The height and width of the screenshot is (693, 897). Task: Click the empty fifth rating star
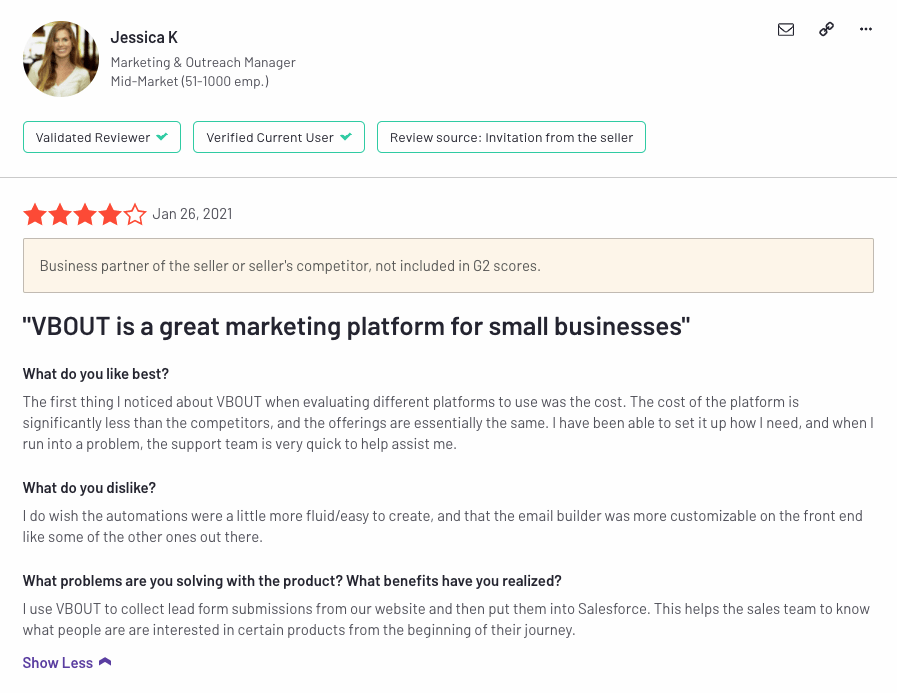[135, 214]
